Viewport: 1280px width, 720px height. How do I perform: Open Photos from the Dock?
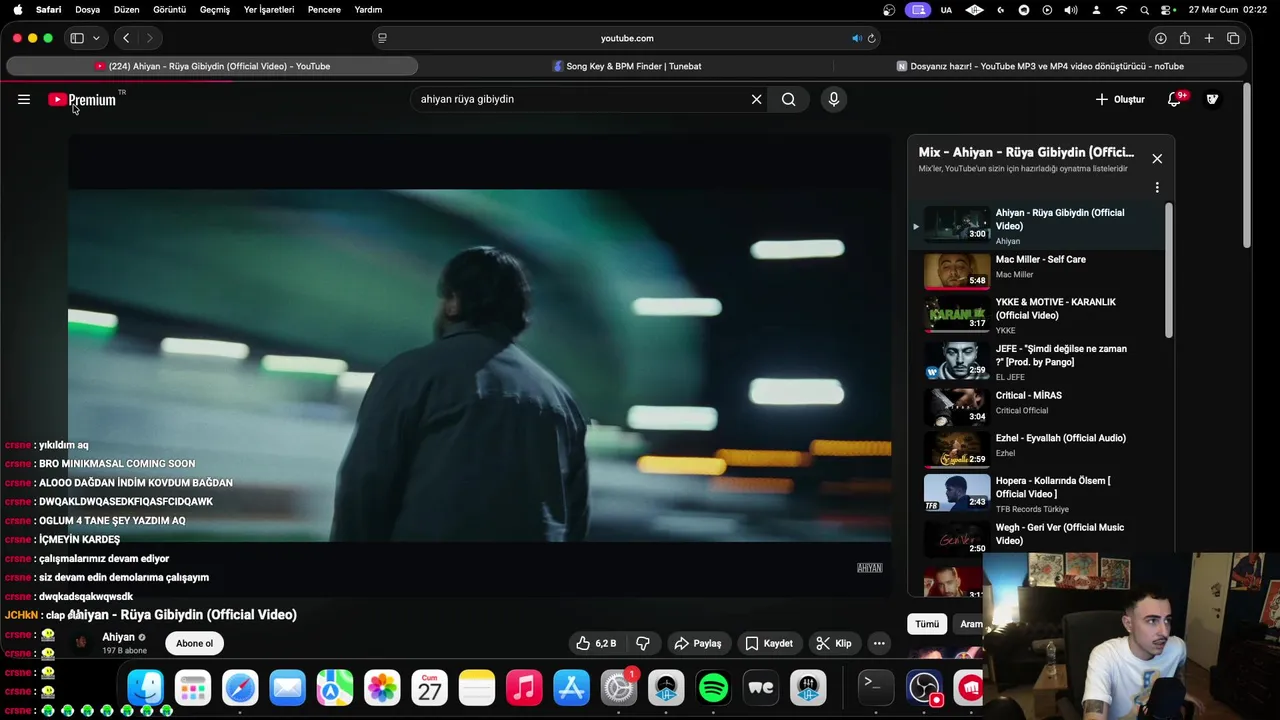coord(382,688)
